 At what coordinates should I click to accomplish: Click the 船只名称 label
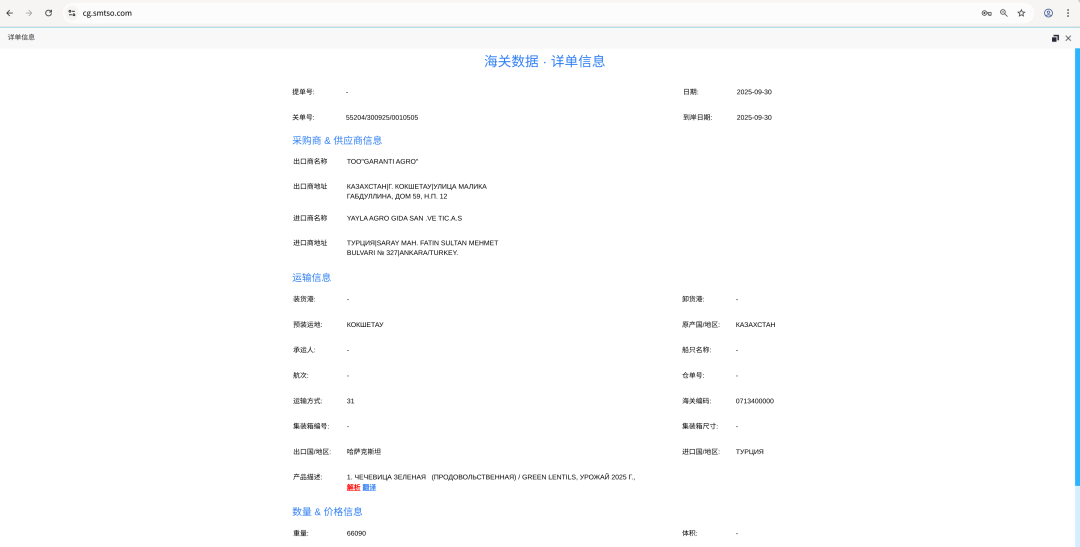(x=696, y=350)
